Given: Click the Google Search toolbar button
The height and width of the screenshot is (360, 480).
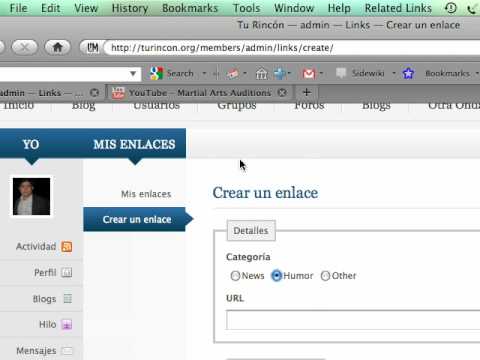Looking at the screenshot, I should pos(172,73).
